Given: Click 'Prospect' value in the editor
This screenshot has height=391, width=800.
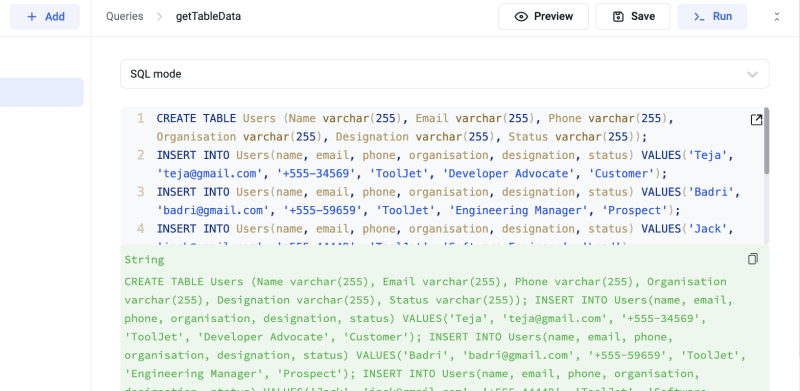Looking at the screenshot, I should click(634, 210).
